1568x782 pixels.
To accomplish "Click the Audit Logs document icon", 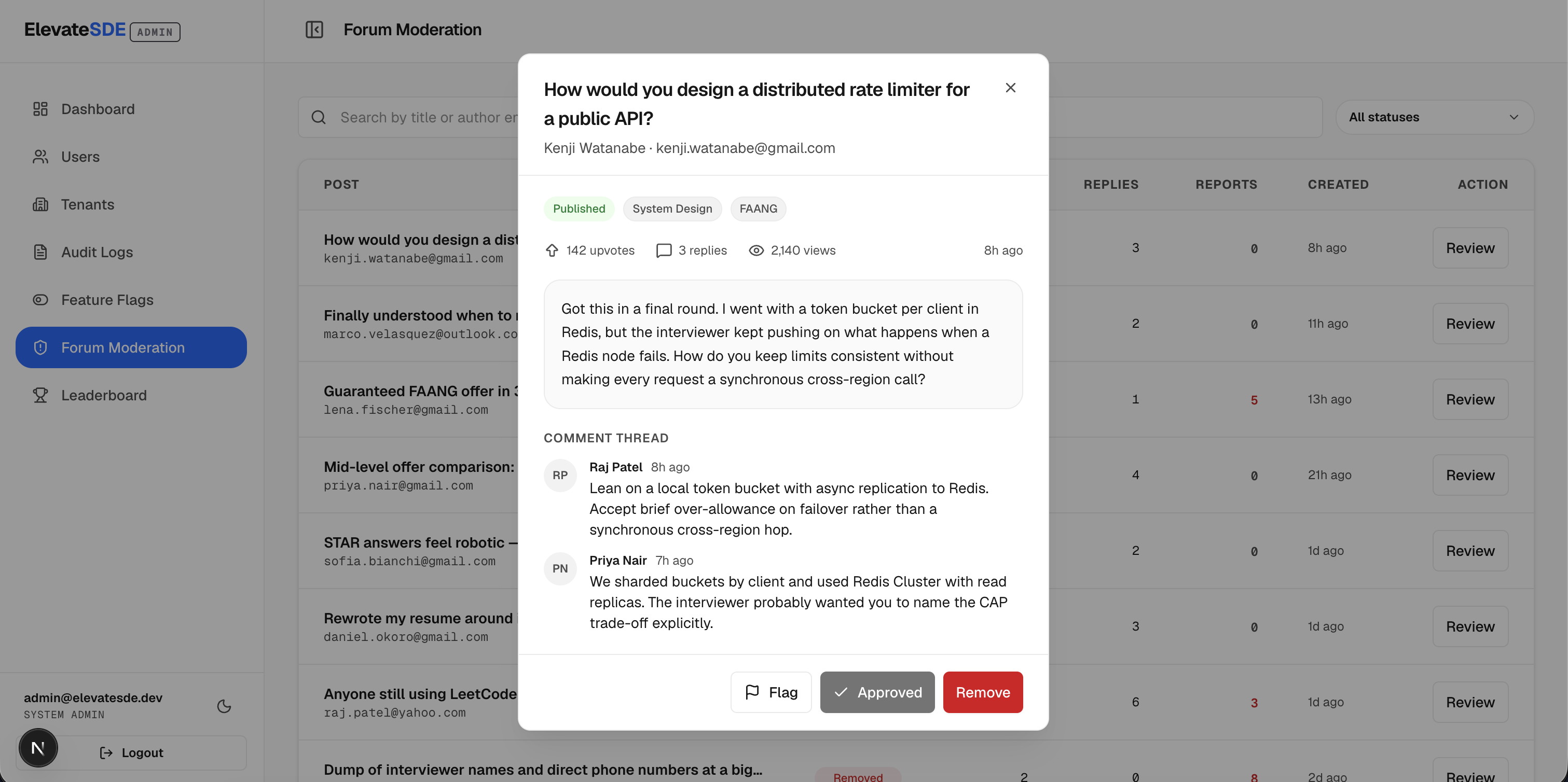I will click(x=40, y=252).
